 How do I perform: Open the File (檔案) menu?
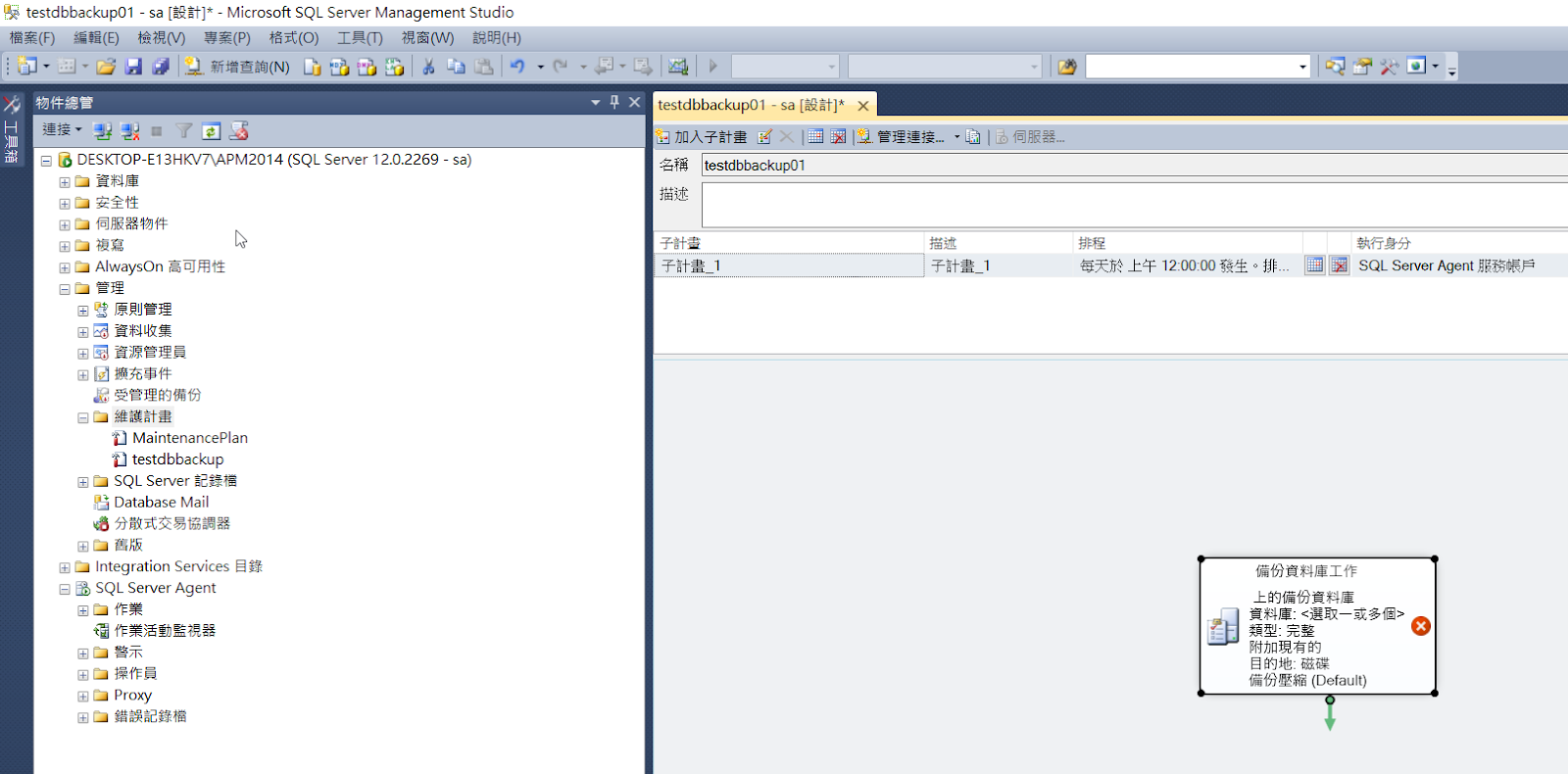click(32, 37)
